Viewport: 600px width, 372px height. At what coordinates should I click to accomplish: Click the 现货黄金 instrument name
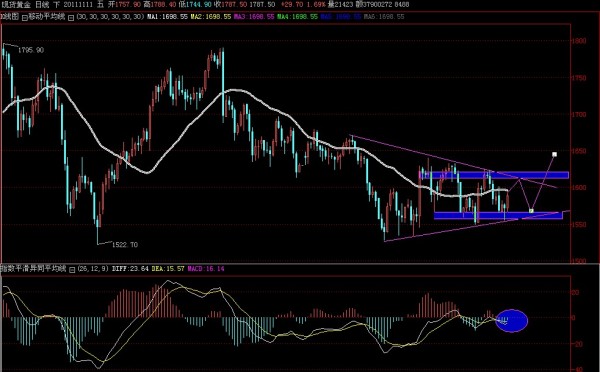(x=16, y=5)
